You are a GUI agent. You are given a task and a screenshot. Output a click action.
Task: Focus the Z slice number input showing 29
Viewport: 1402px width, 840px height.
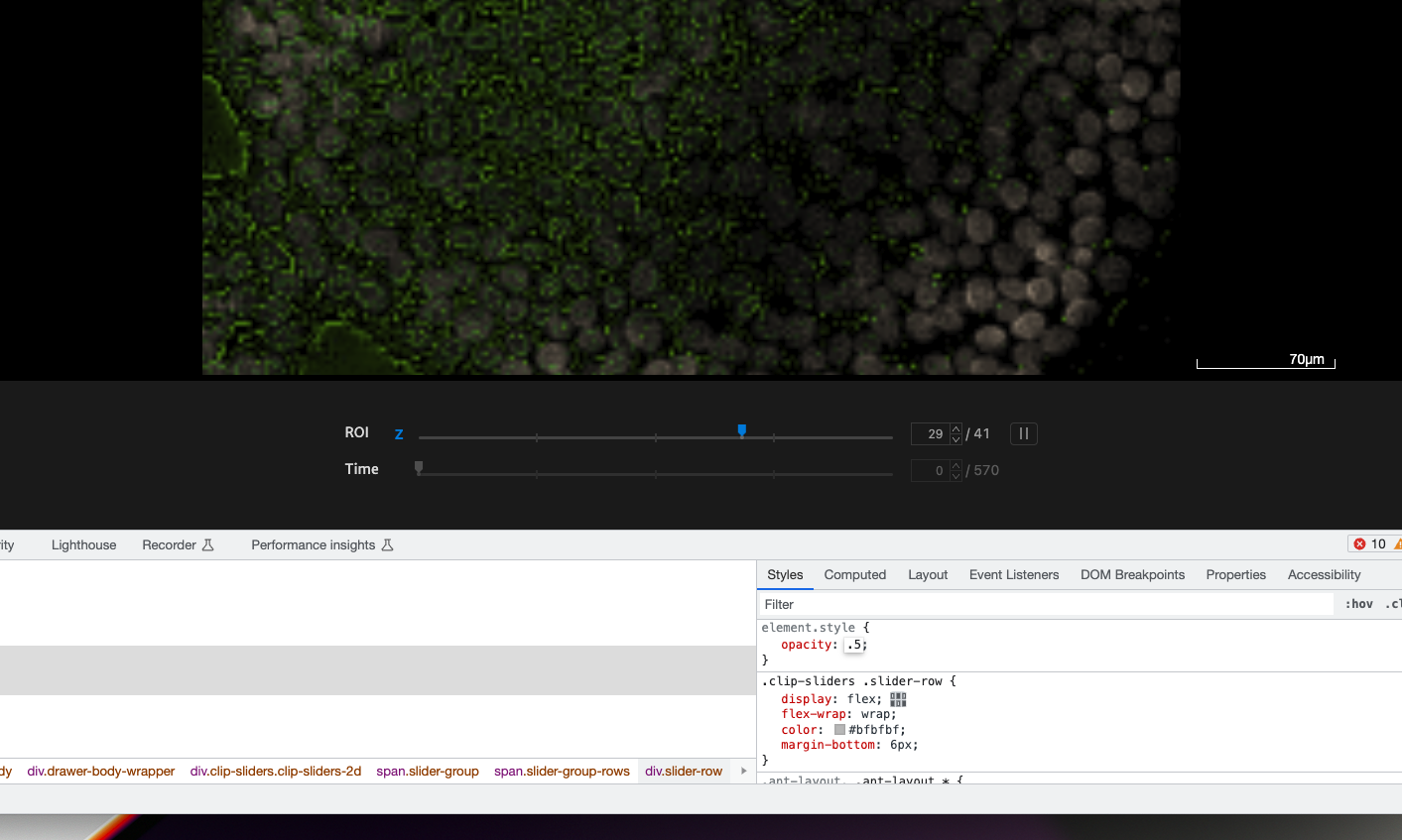(930, 433)
